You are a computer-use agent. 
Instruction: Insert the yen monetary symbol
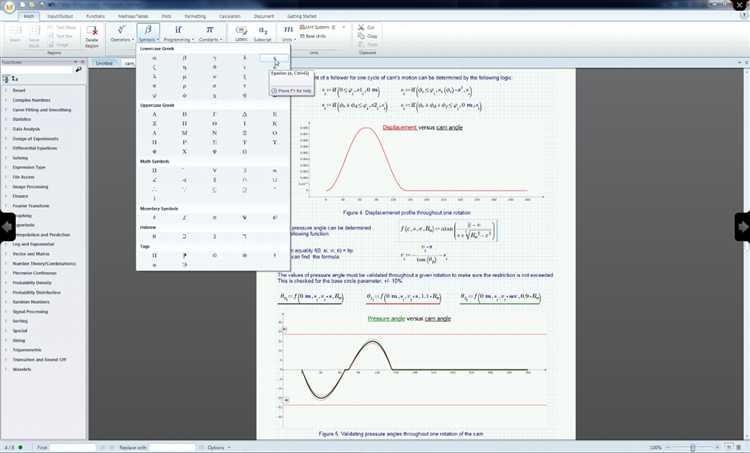point(244,218)
